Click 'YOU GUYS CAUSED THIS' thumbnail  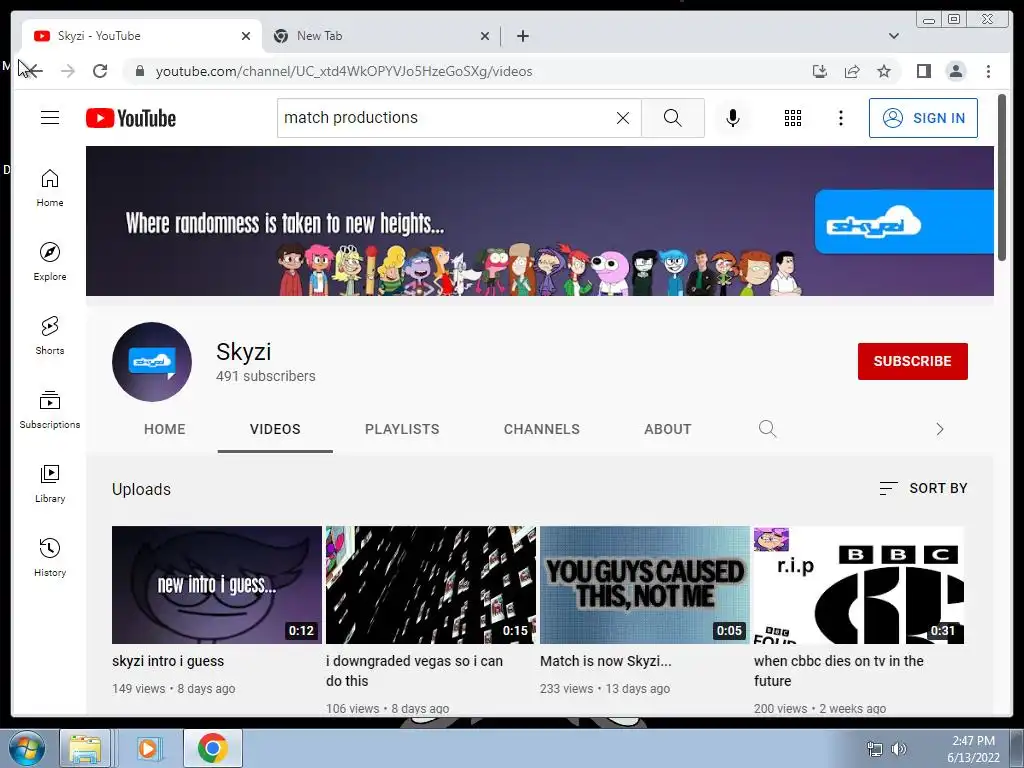click(x=645, y=584)
